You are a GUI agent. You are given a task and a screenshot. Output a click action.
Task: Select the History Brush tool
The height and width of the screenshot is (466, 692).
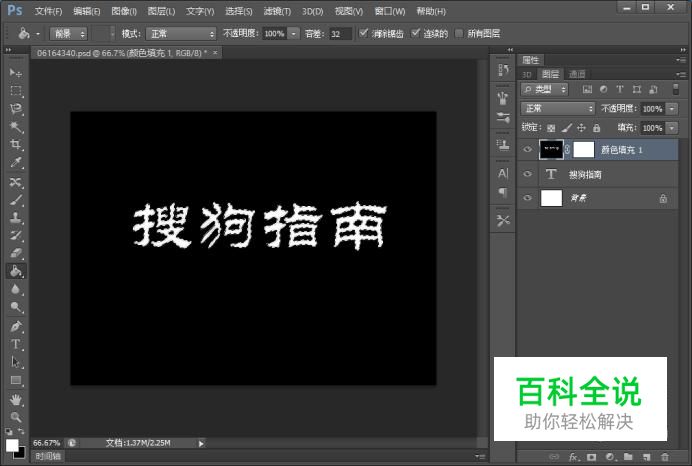point(16,235)
